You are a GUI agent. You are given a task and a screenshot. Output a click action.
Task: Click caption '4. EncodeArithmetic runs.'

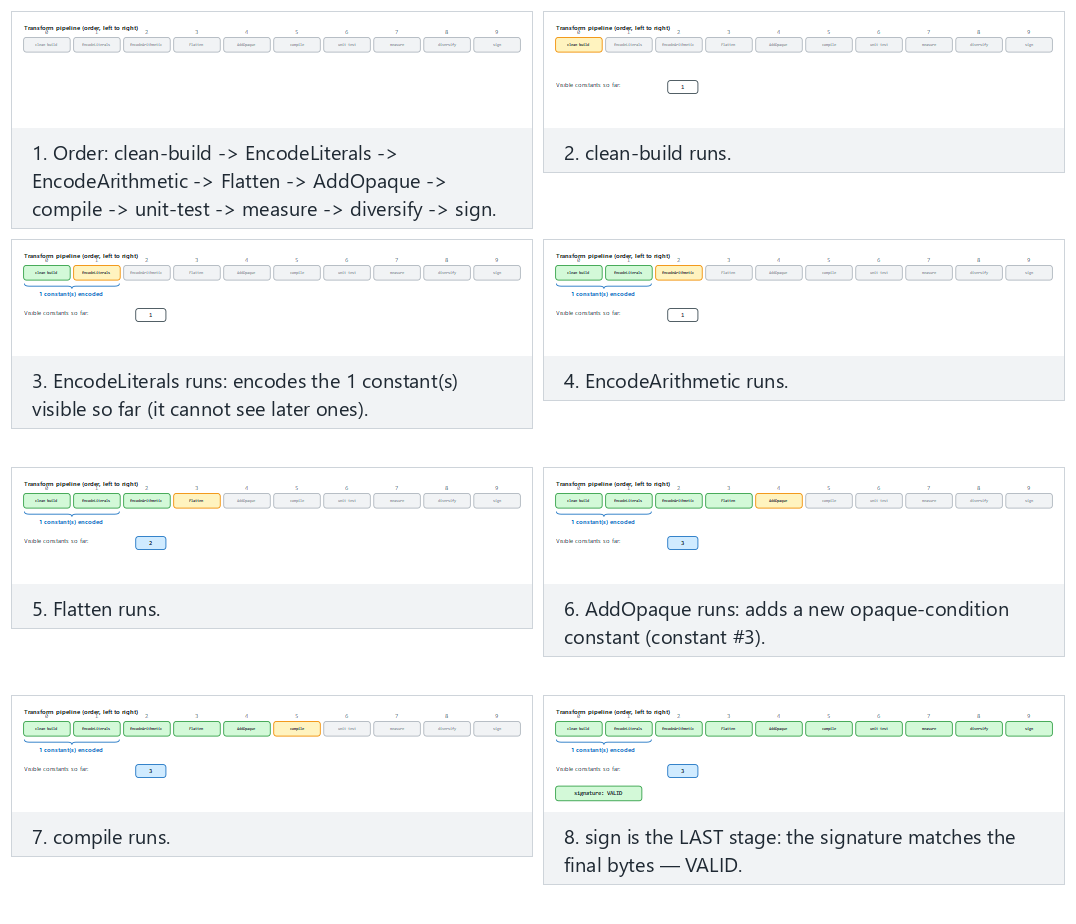coord(676,381)
